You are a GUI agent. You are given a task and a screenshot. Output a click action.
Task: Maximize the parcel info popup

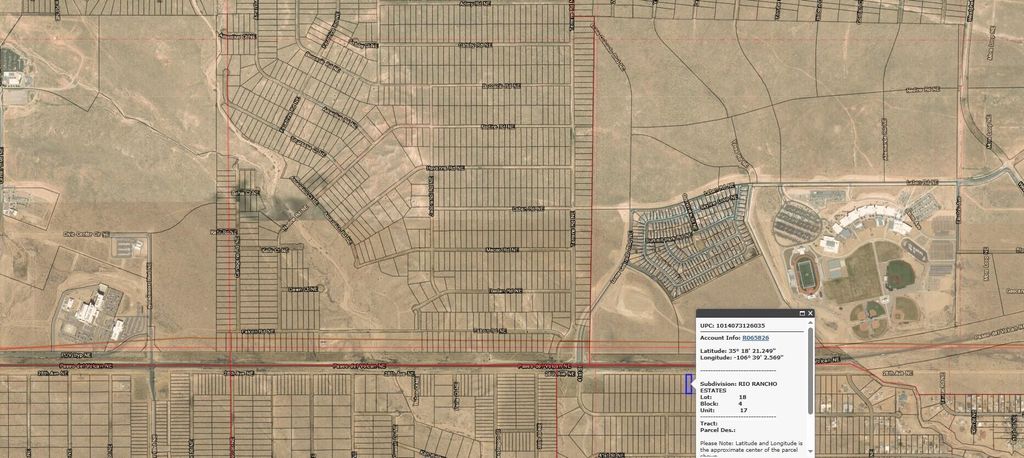[x=802, y=314]
